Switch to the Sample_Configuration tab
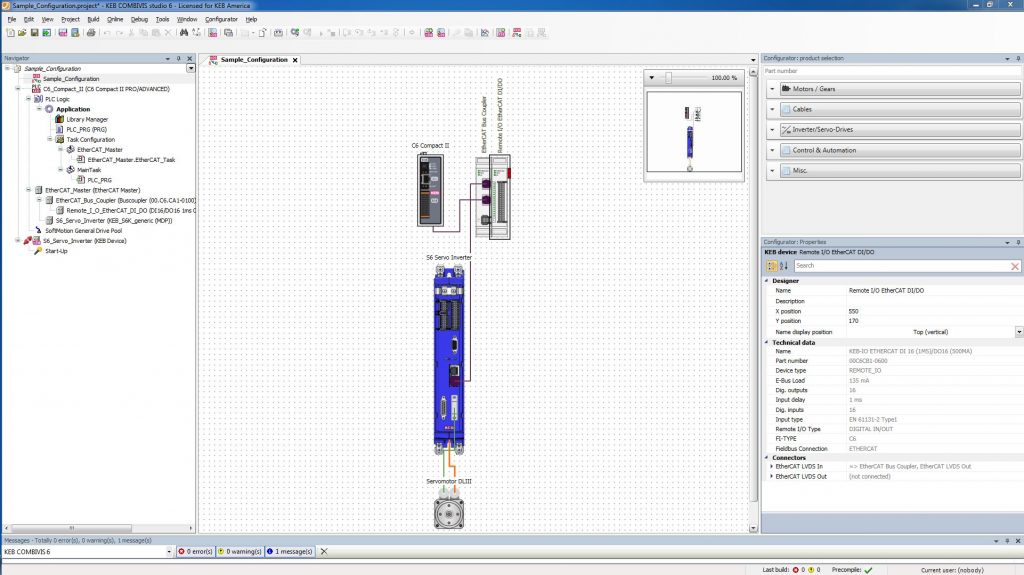 (x=254, y=59)
